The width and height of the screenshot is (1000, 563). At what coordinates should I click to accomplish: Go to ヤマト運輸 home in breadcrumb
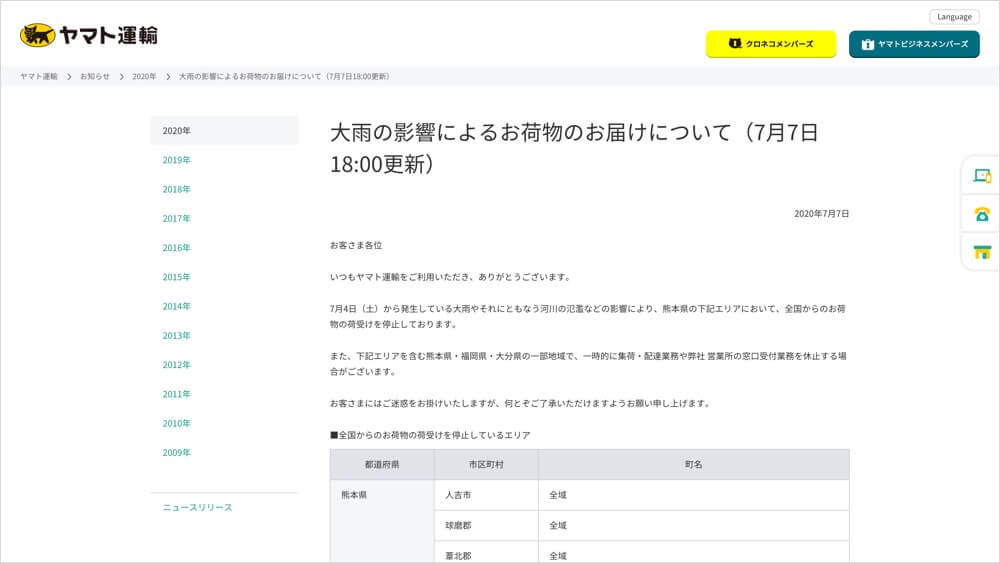39,76
